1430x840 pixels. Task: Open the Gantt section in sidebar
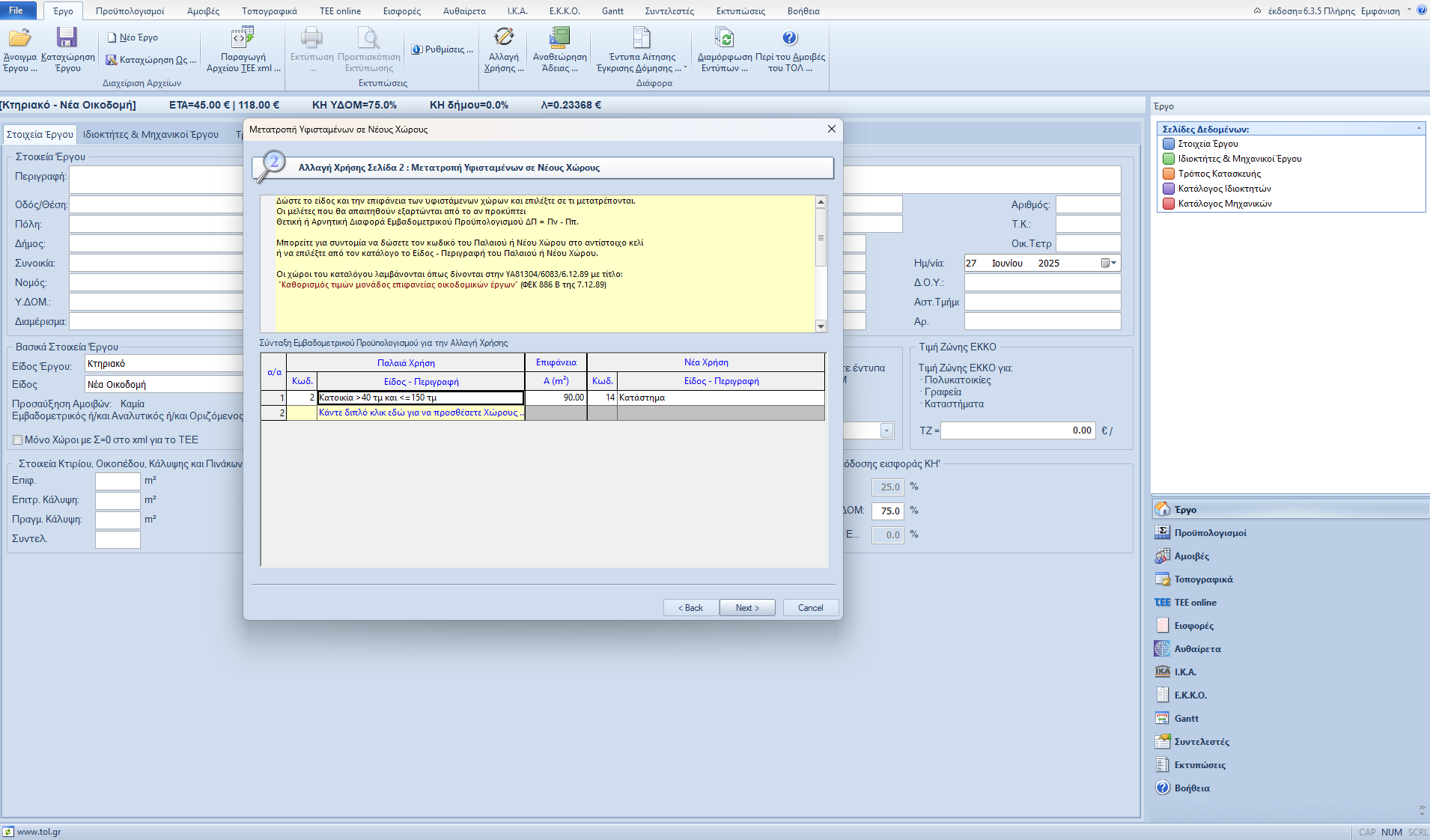coord(1186,719)
